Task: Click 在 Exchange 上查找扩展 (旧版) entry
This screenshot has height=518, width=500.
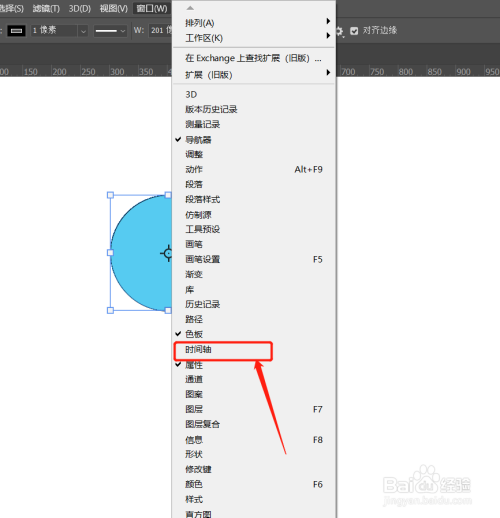Action: (254, 58)
